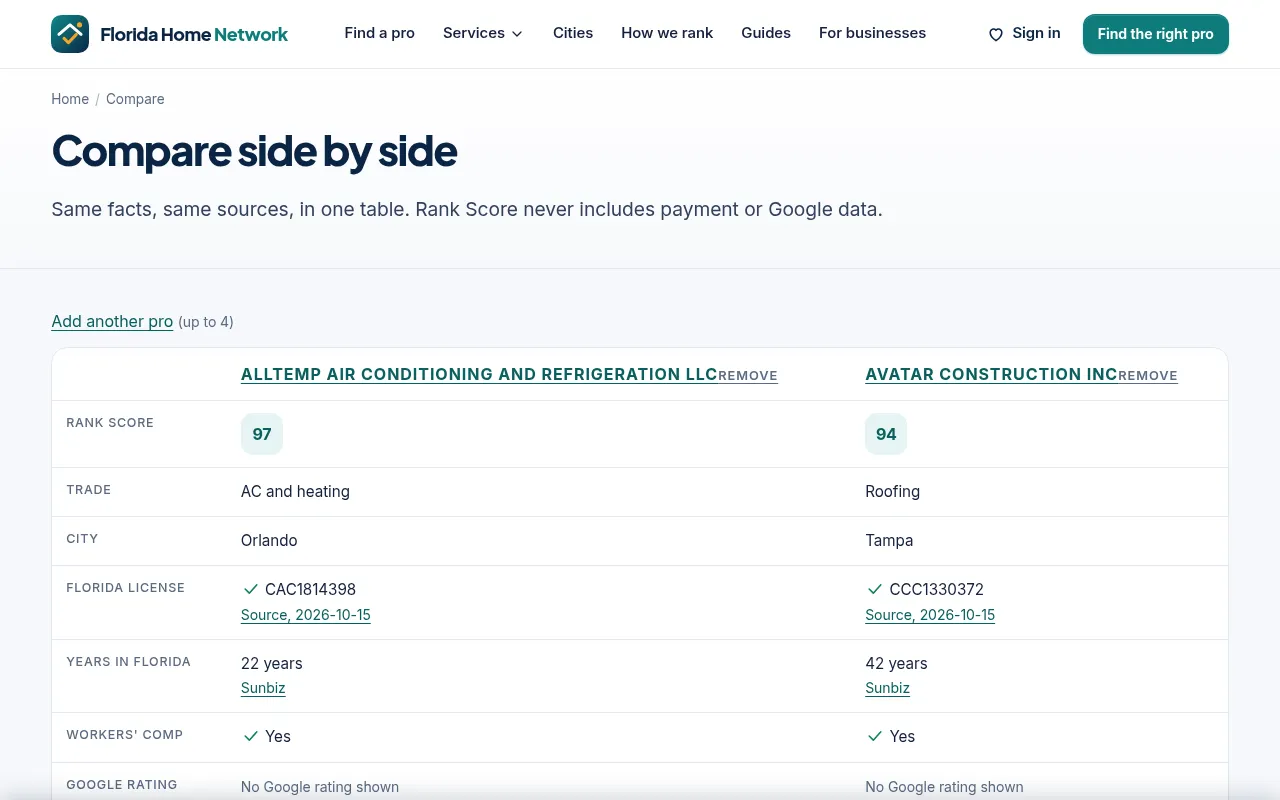
Task: Expand the Services dropdown chevron
Action: coord(517,34)
